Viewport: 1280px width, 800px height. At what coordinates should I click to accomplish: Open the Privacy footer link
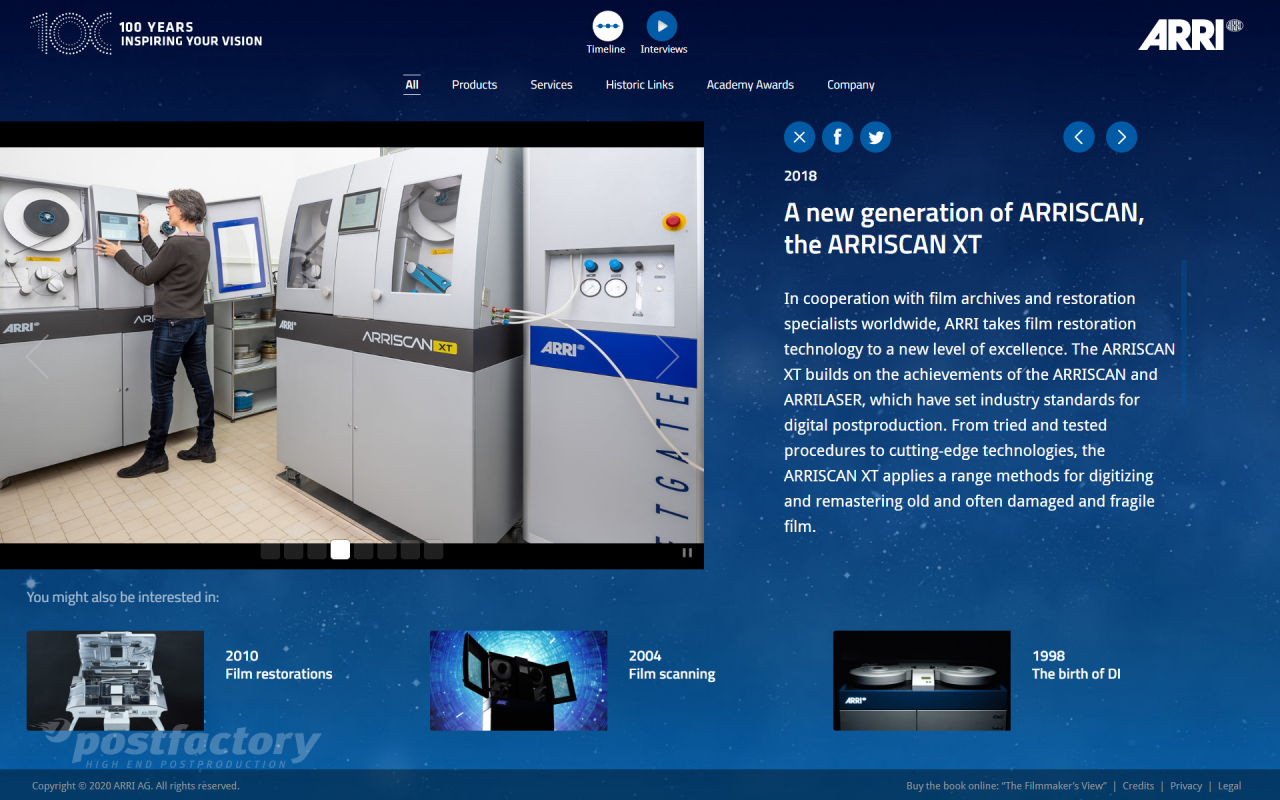point(1186,786)
